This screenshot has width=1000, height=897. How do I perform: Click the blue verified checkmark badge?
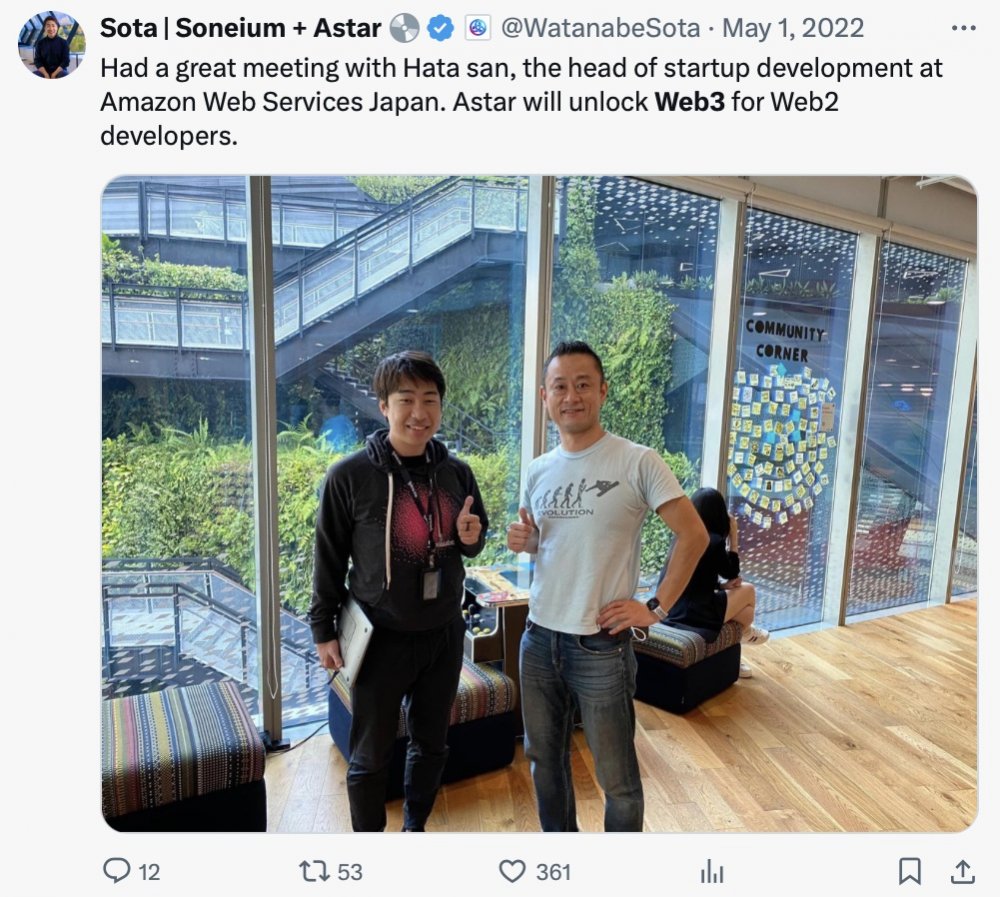pyautogui.click(x=440, y=28)
